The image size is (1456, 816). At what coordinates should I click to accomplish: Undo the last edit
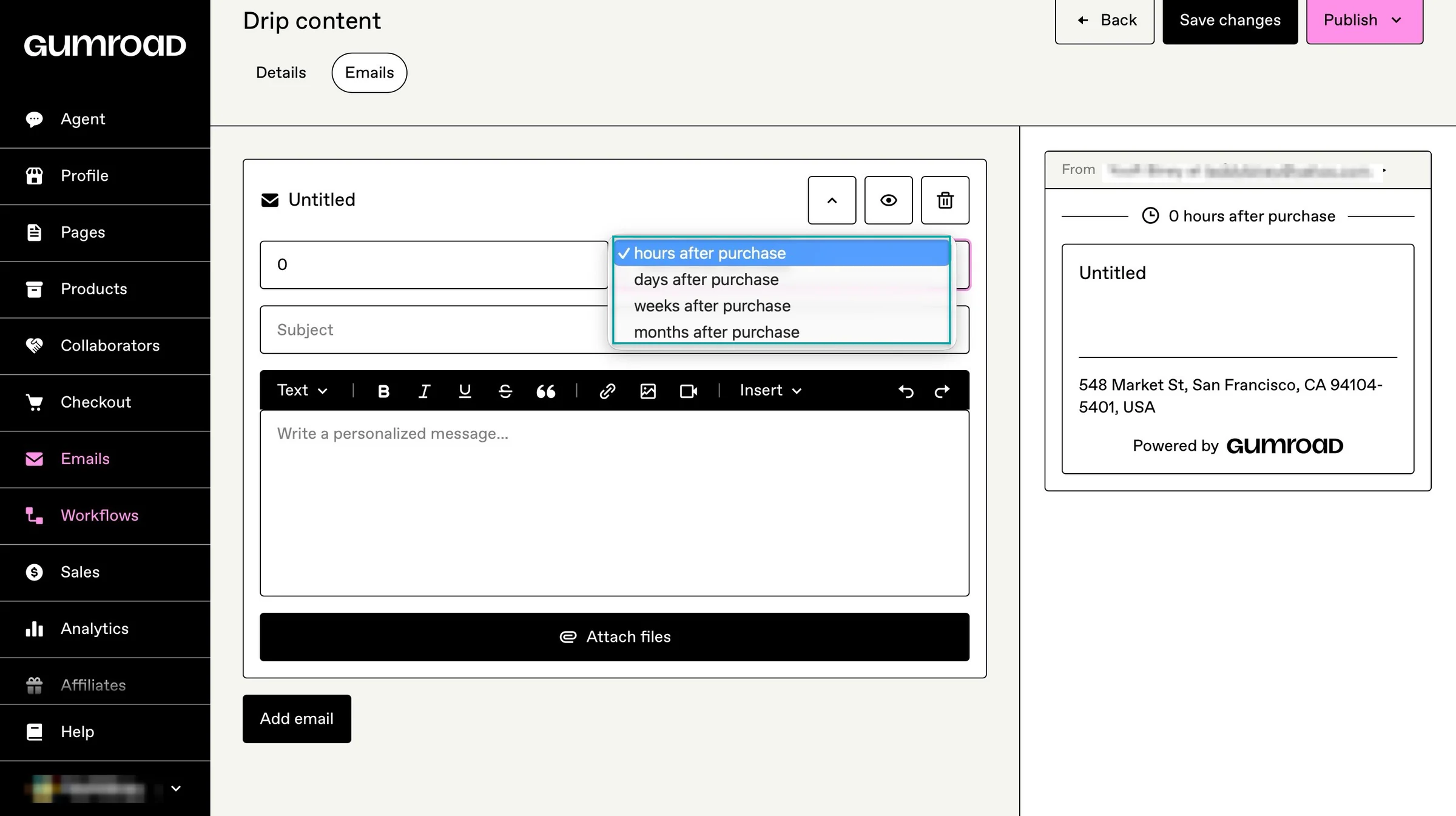[x=906, y=391]
